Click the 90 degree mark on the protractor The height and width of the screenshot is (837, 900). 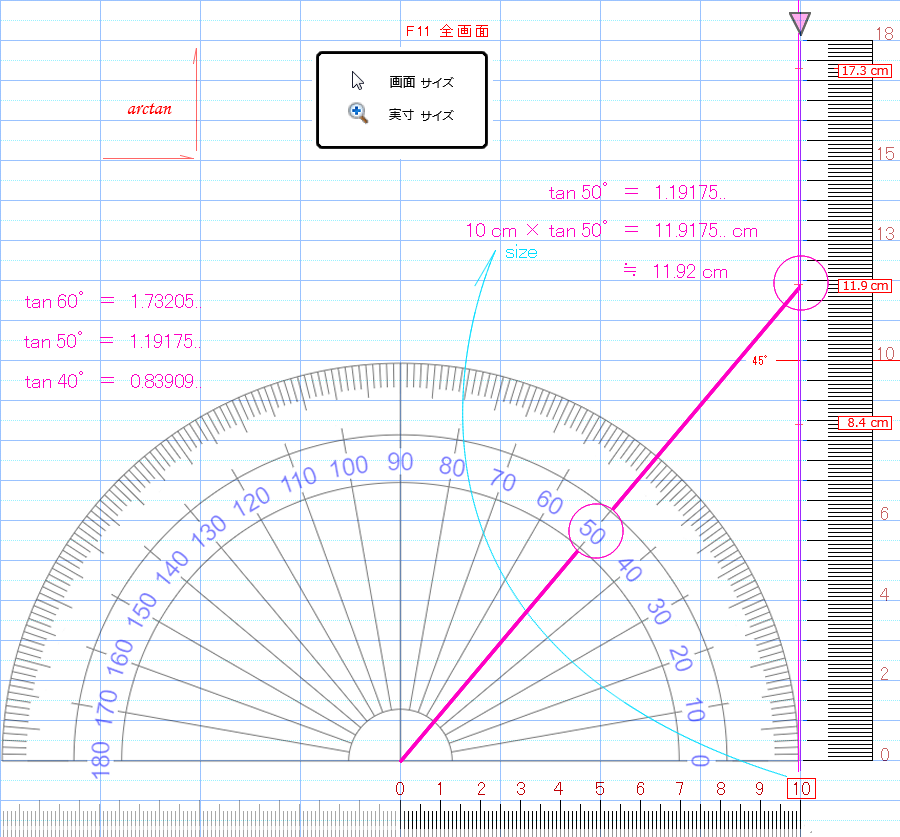(400, 462)
